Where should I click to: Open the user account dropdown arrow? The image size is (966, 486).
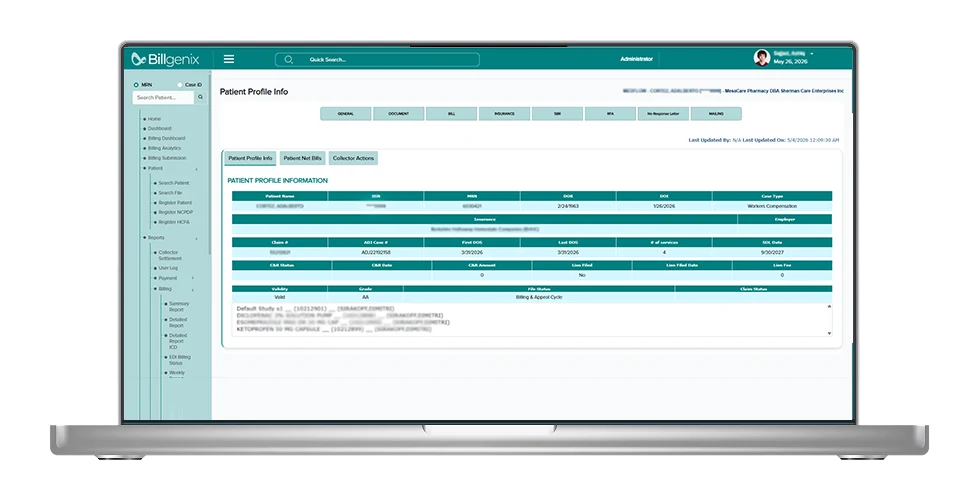811,54
